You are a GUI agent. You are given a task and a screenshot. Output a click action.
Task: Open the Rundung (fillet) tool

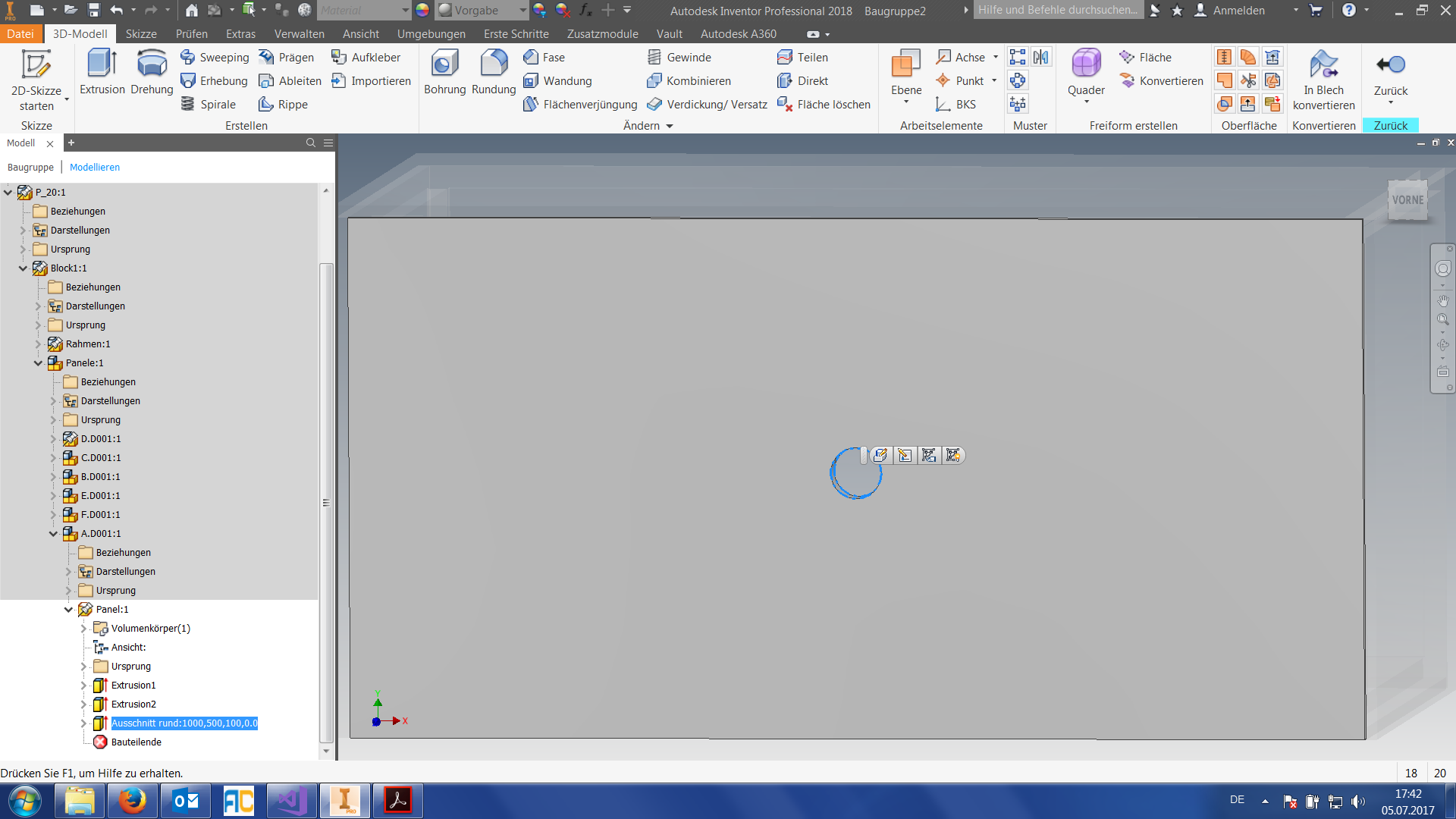point(493,72)
